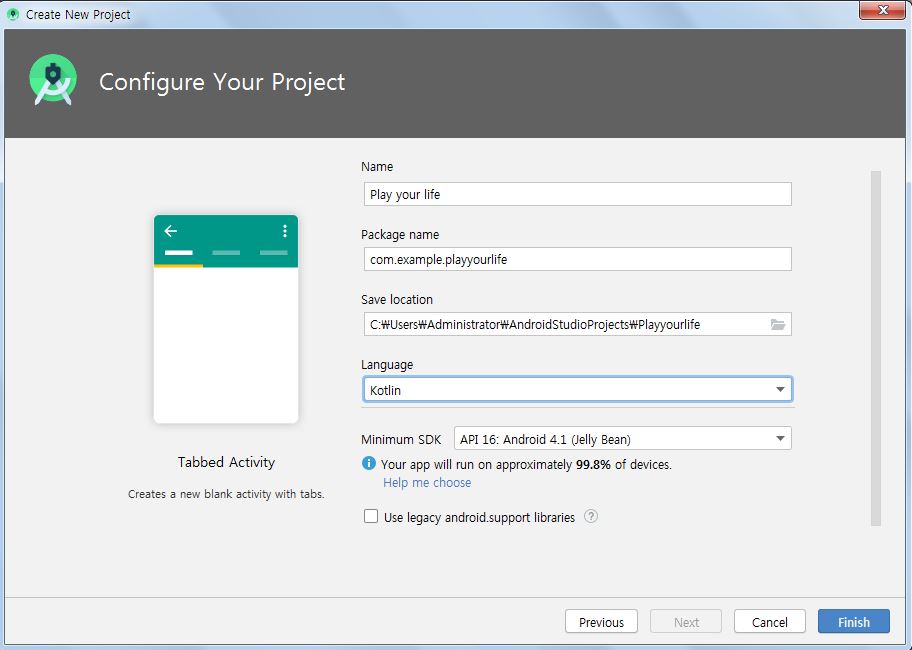The image size is (912, 650).
Task: Click the Save location label
Action: tap(397, 299)
